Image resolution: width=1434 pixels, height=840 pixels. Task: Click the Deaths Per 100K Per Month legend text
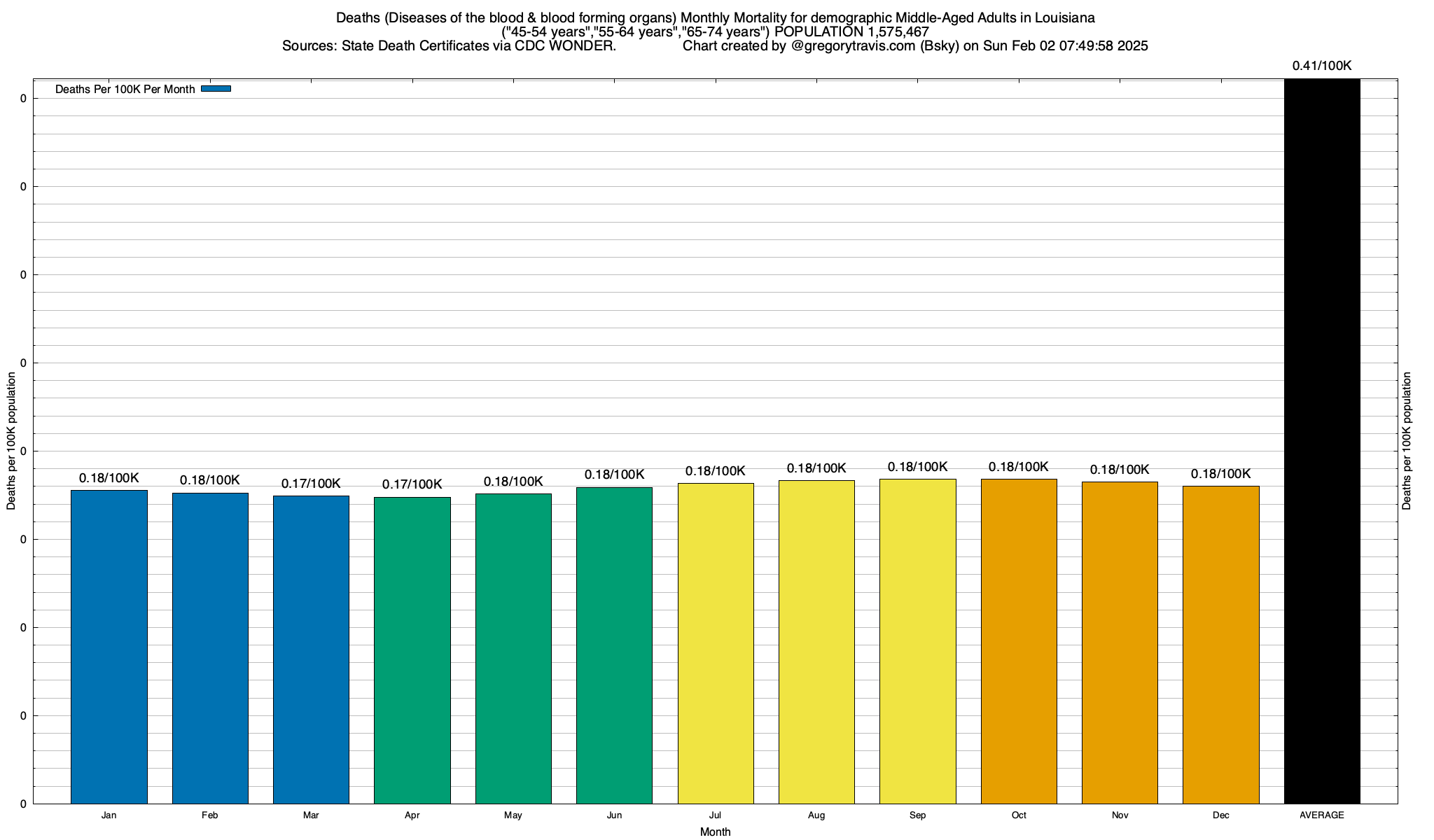coord(125,90)
